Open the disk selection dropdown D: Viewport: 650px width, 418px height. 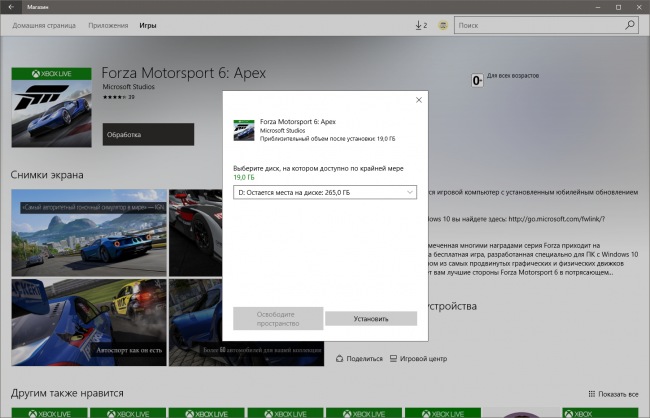tap(325, 192)
